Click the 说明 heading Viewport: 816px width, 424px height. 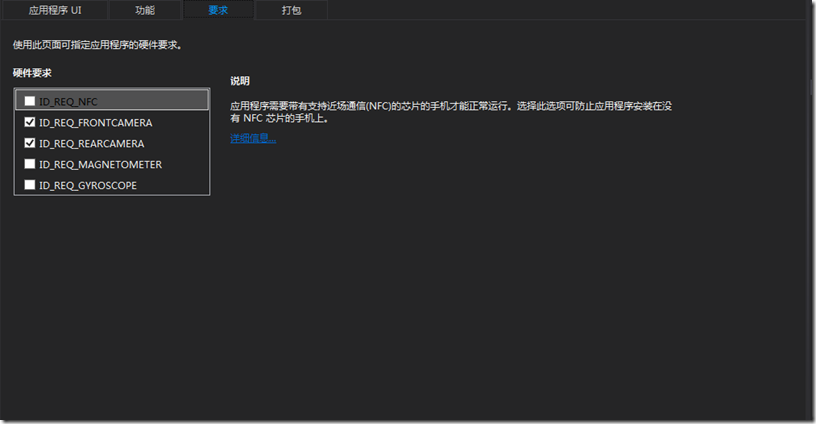click(240, 81)
